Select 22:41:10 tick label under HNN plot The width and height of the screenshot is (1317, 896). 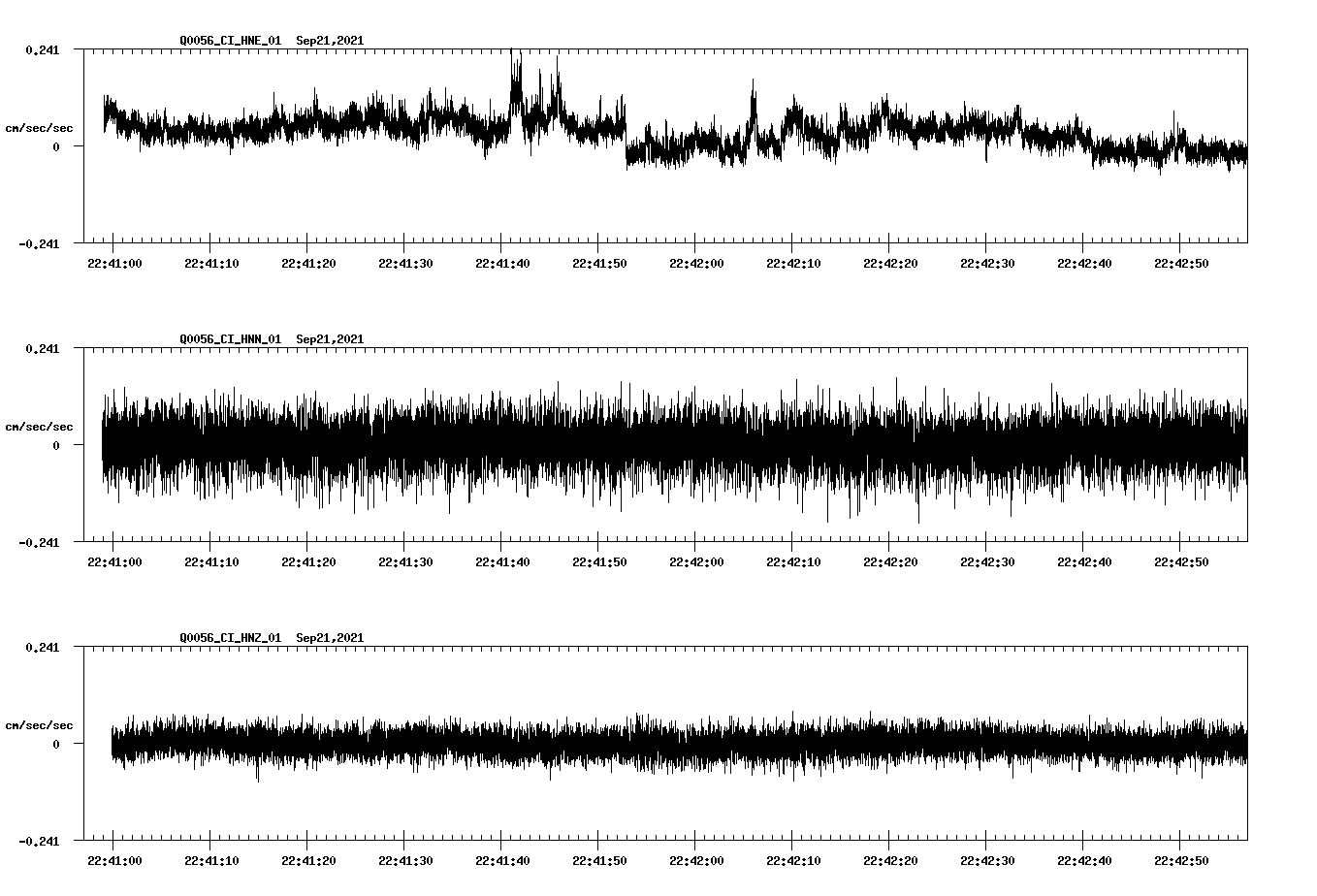click(211, 561)
